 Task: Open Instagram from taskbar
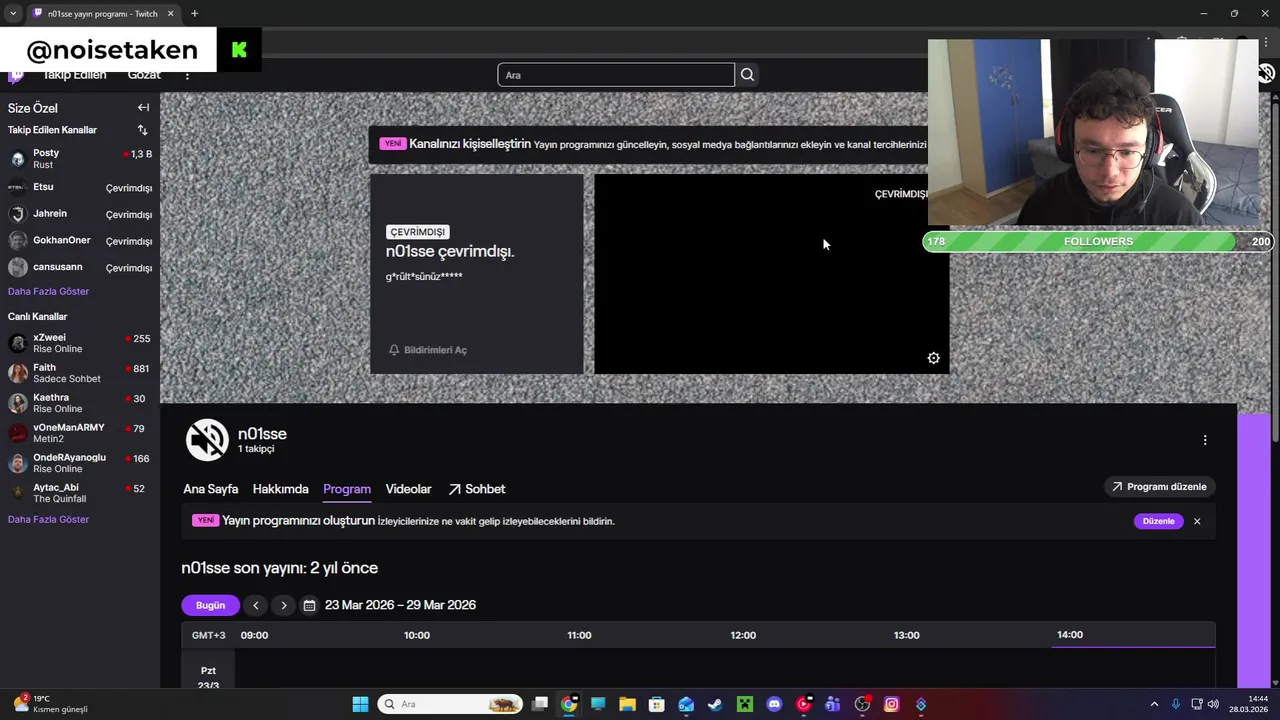coord(891,704)
